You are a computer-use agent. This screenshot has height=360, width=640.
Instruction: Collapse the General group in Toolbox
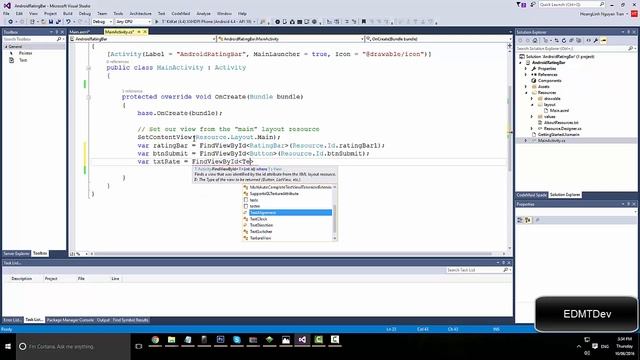pos(6,47)
